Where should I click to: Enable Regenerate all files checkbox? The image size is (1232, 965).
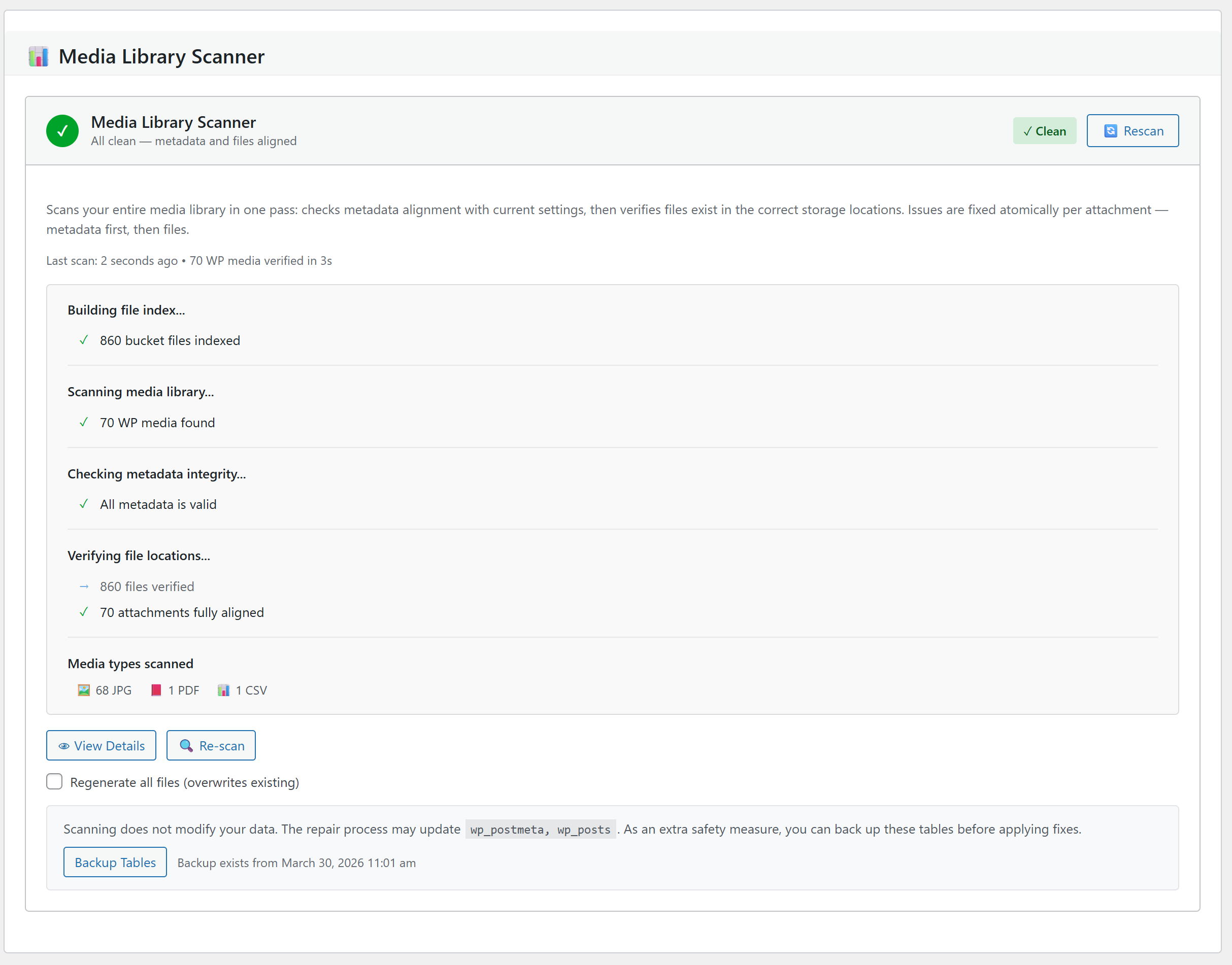click(x=54, y=781)
